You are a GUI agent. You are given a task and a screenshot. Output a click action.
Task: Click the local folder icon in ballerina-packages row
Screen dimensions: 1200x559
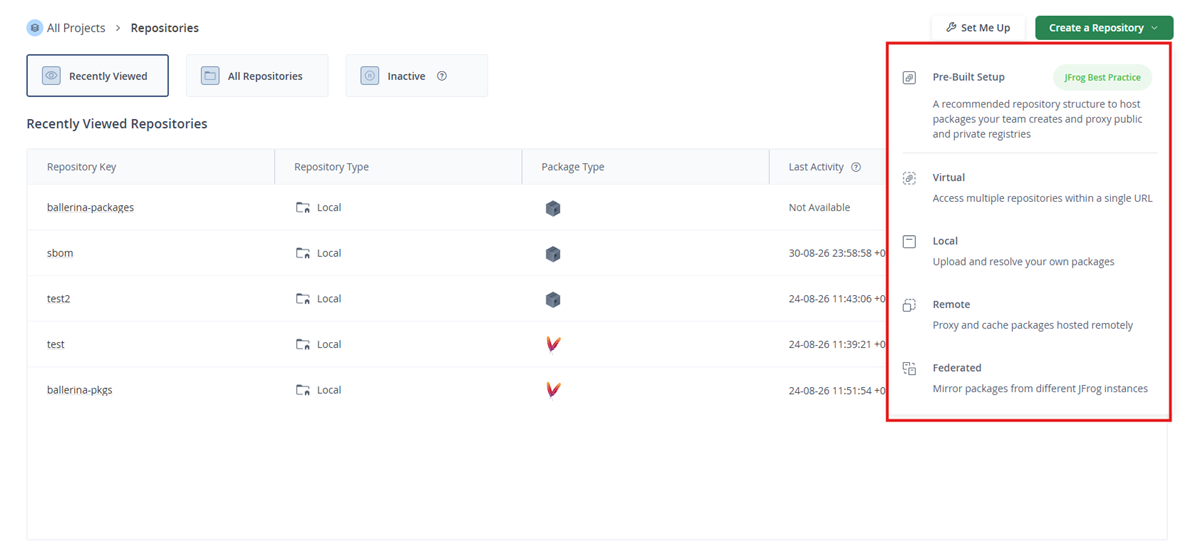[x=303, y=208]
